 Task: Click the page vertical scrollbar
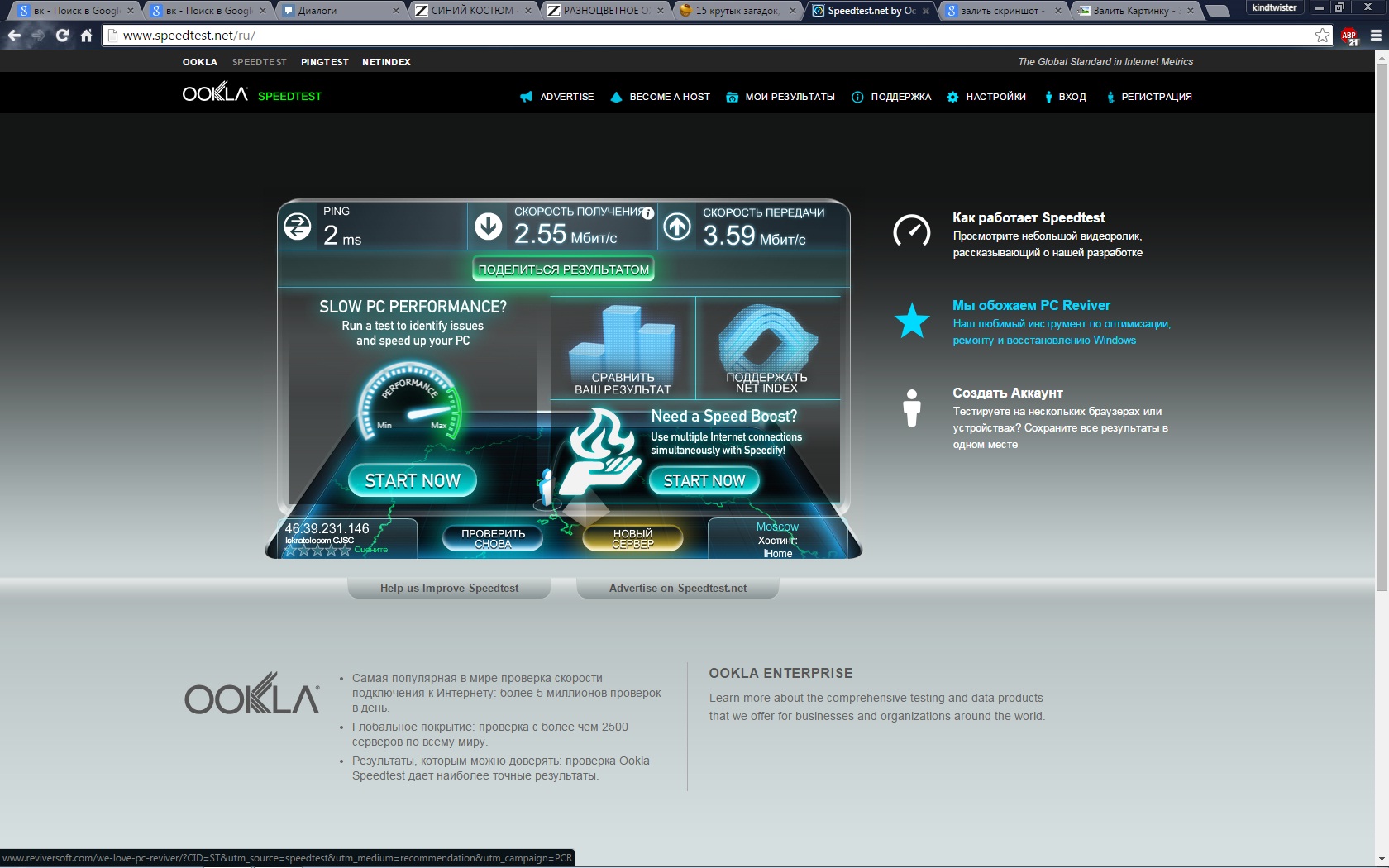point(1382,327)
